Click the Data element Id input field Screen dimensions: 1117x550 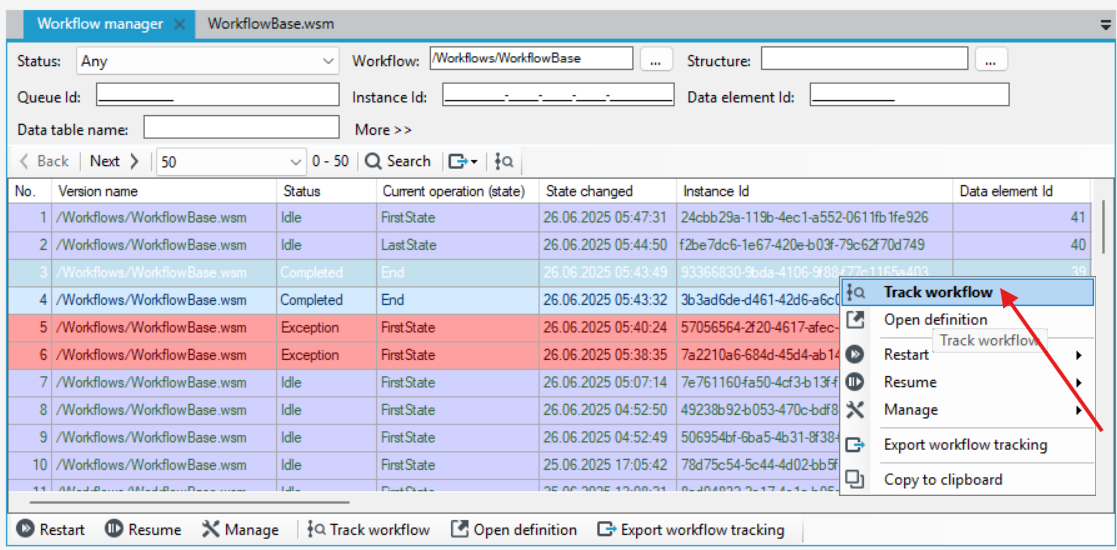tap(909, 95)
